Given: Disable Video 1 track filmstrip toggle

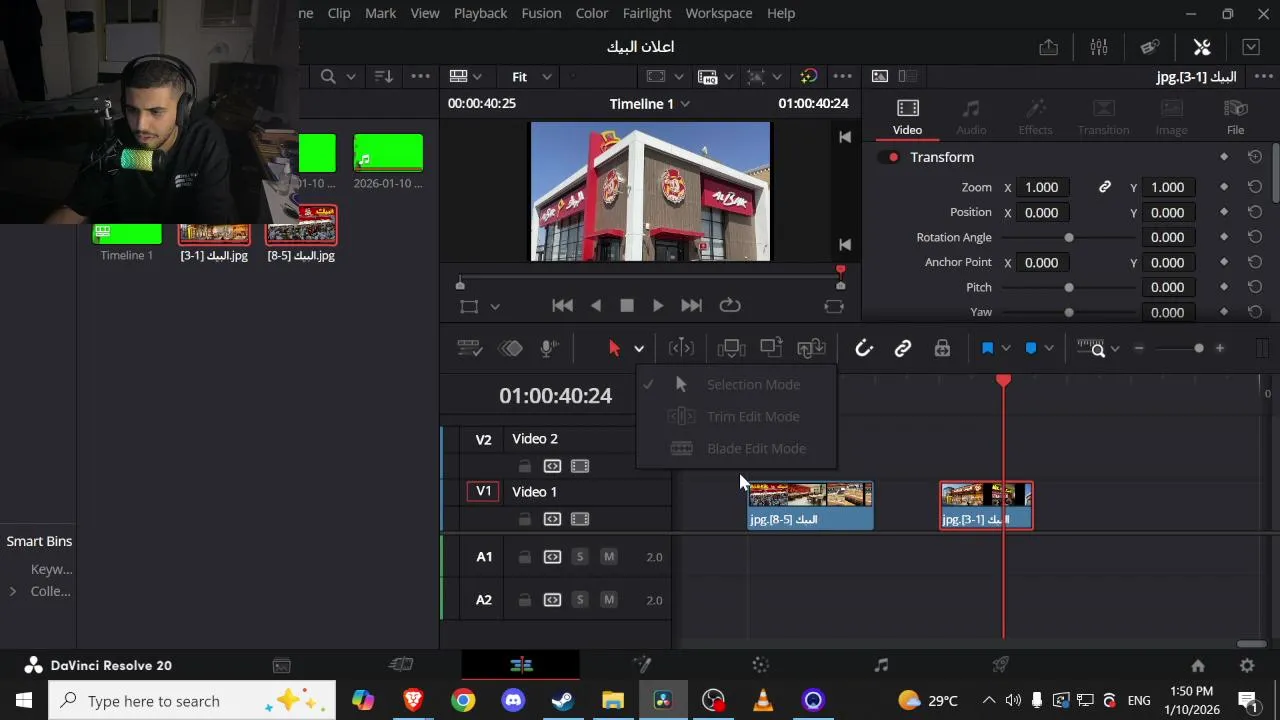Looking at the screenshot, I should [x=580, y=519].
